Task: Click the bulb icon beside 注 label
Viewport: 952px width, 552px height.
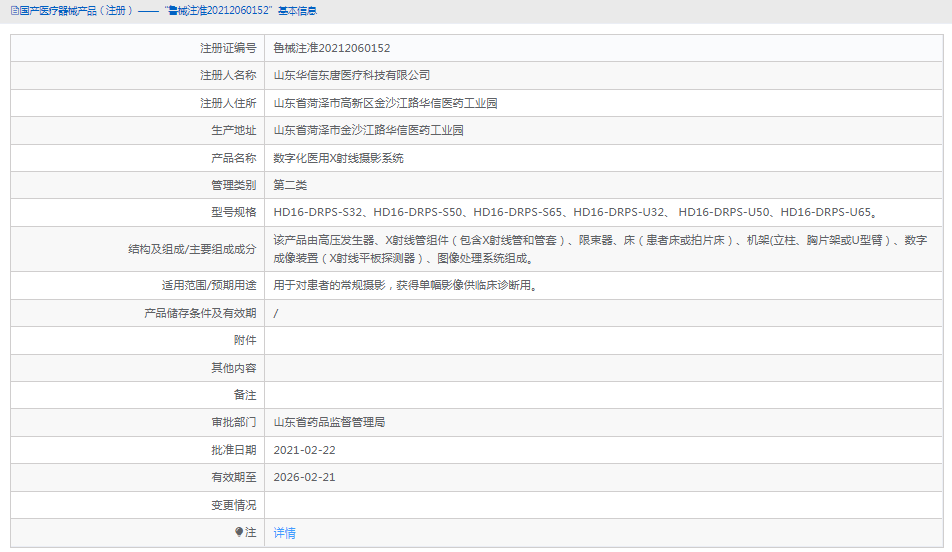Action: tap(239, 533)
